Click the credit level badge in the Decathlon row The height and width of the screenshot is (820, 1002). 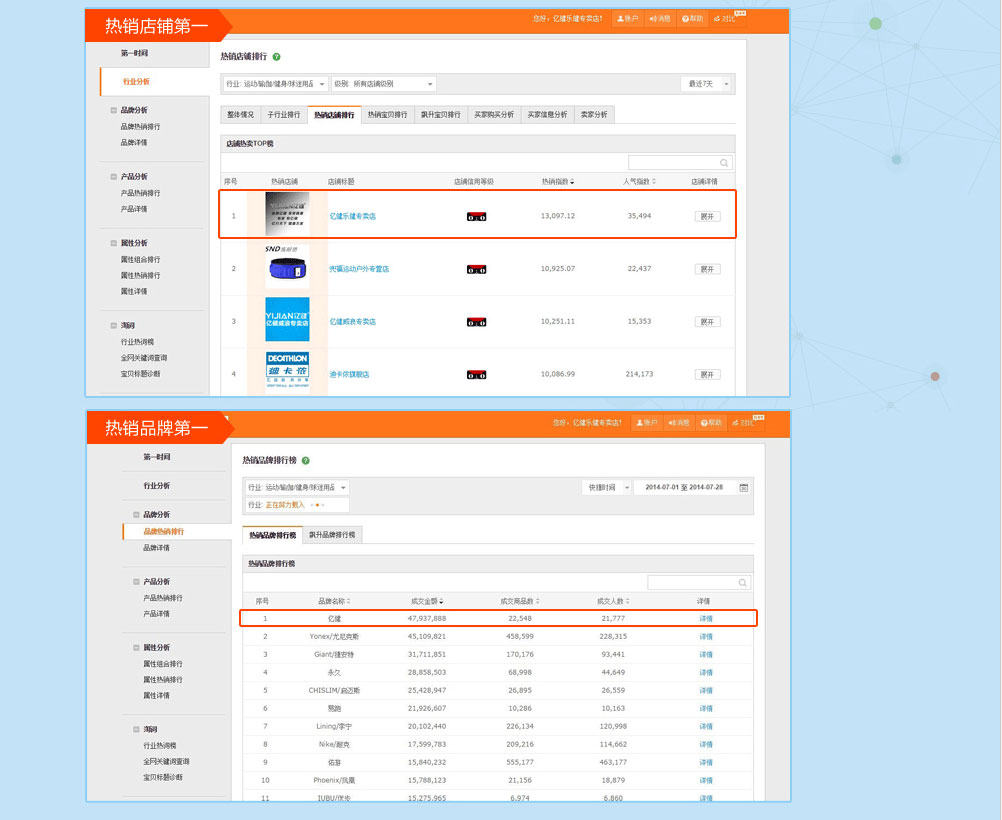pyautogui.click(x=477, y=375)
